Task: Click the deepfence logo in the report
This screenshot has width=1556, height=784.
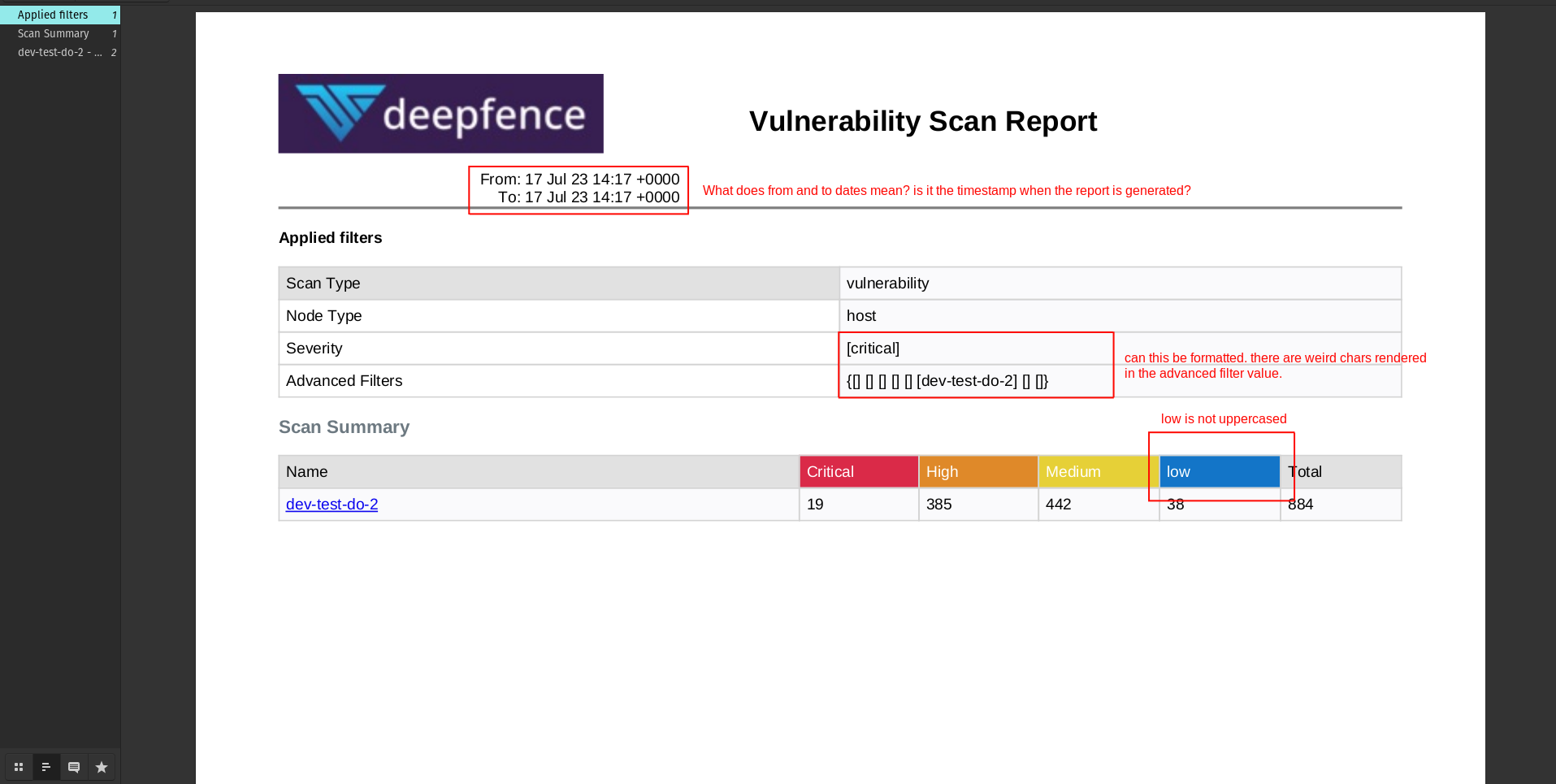Action: [x=440, y=113]
